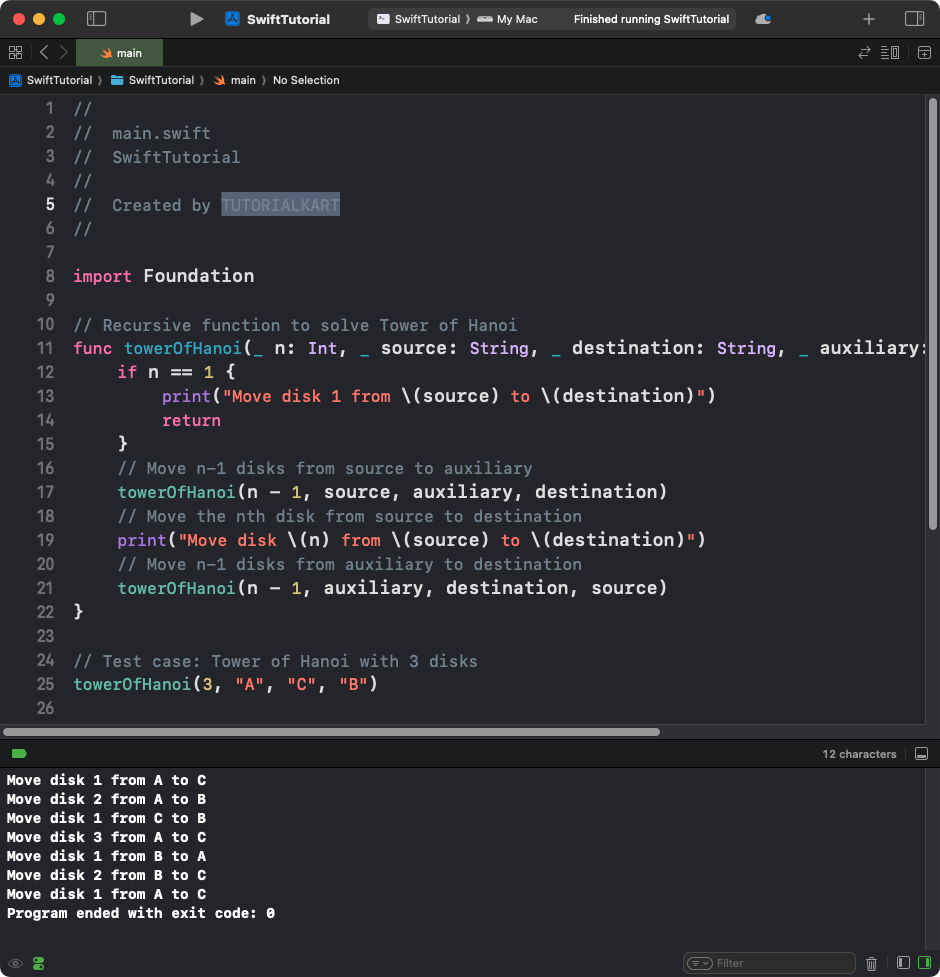The width and height of the screenshot is (940, 977).
Task: Open the No Selection symbol breadcrumb
Action: pyautogui.click(x=306, y=80)
